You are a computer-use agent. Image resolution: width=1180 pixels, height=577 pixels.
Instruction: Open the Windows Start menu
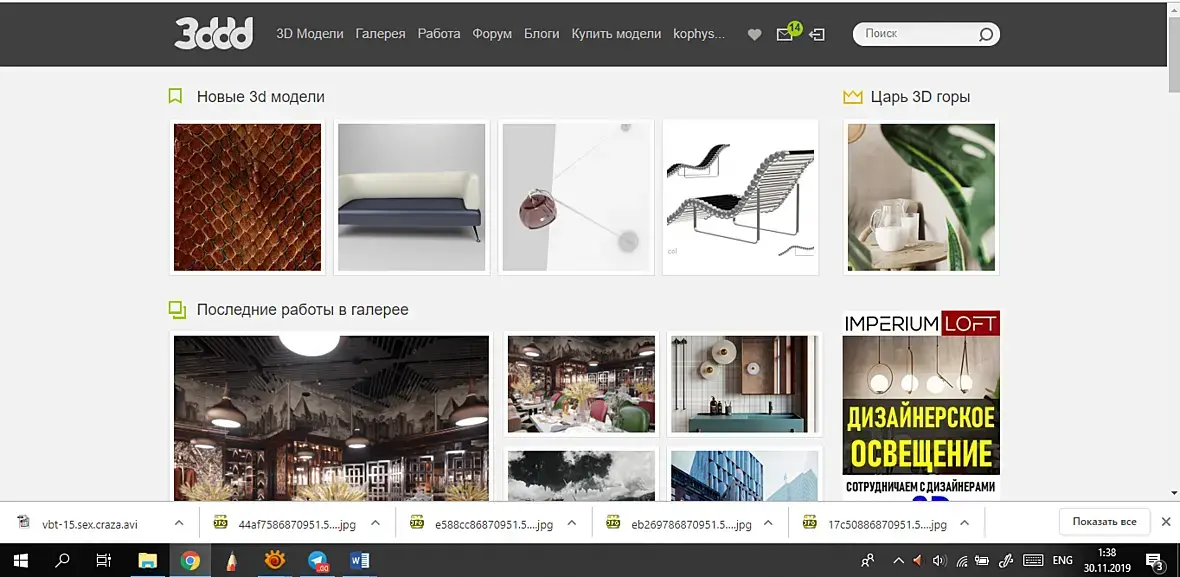pyautogui.click(x=20, y=560)
